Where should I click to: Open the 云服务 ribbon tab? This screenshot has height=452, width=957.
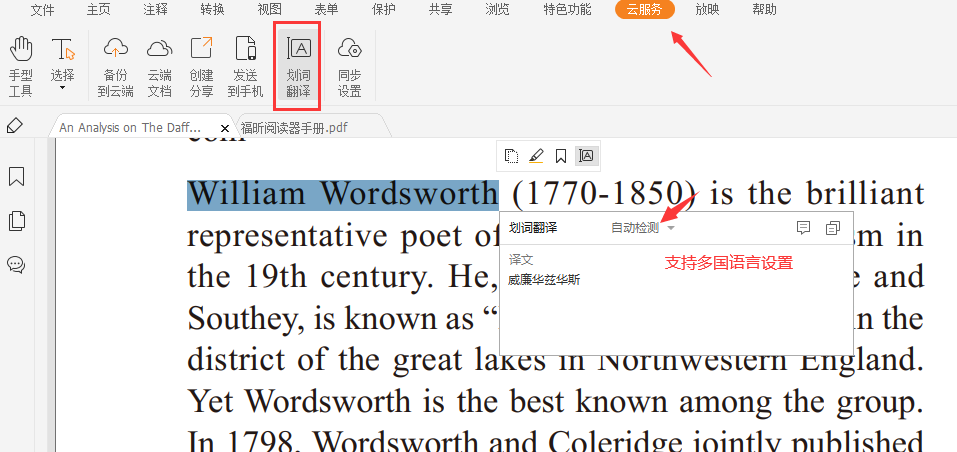[644, 10]
